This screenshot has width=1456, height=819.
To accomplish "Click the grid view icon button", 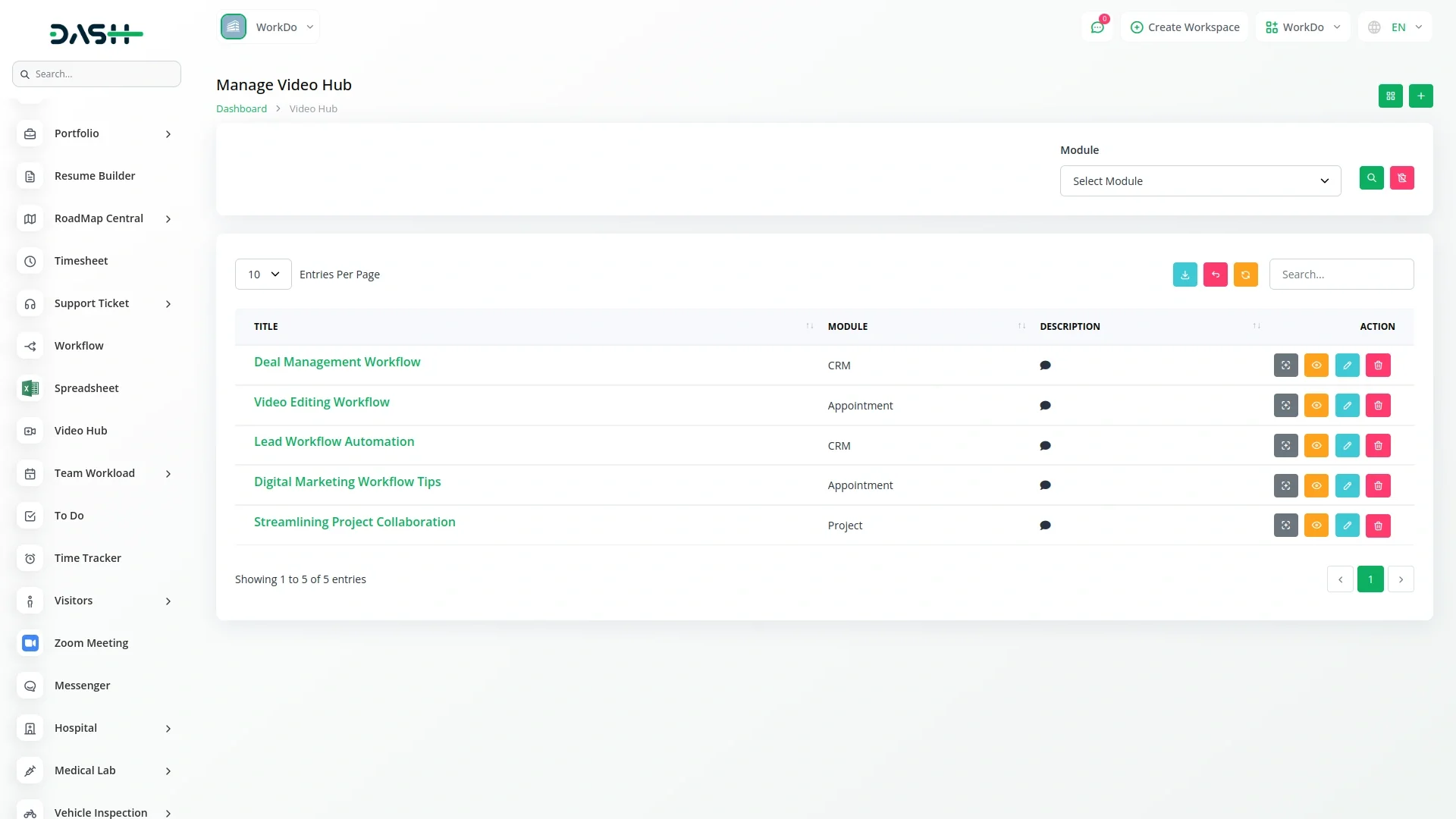I will coord(1390,96).
